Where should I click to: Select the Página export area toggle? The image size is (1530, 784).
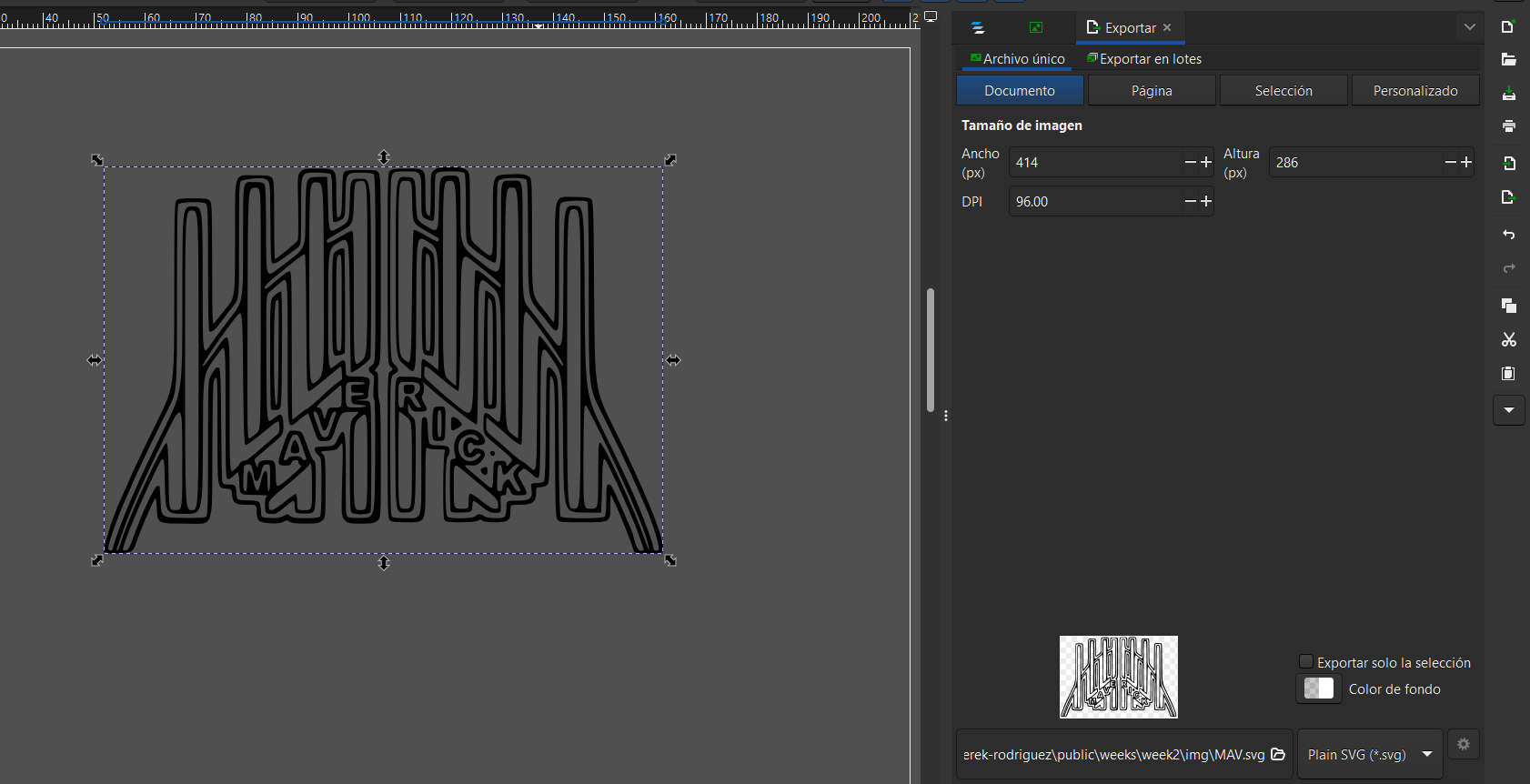pos(1151,91)
